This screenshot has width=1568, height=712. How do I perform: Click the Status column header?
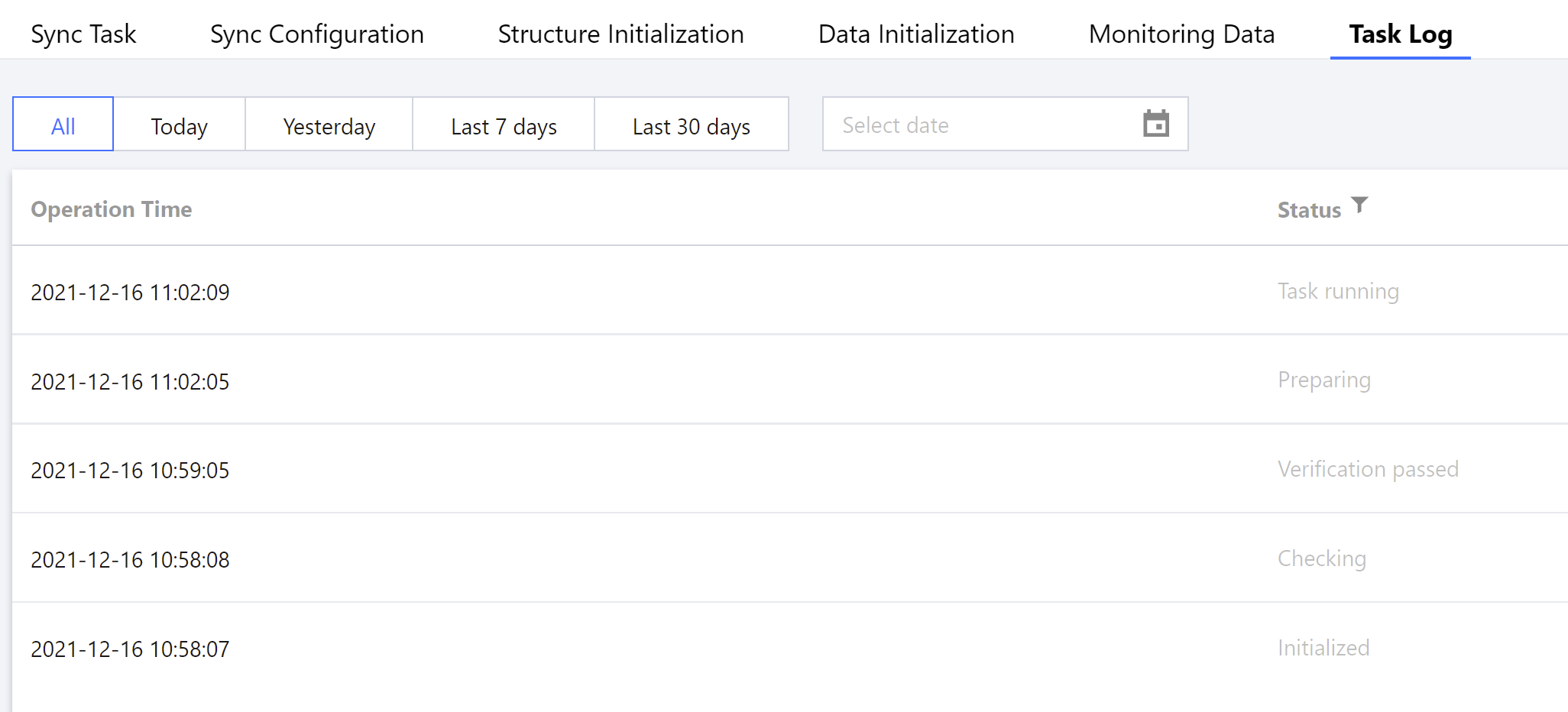(x=1308, y=210)
